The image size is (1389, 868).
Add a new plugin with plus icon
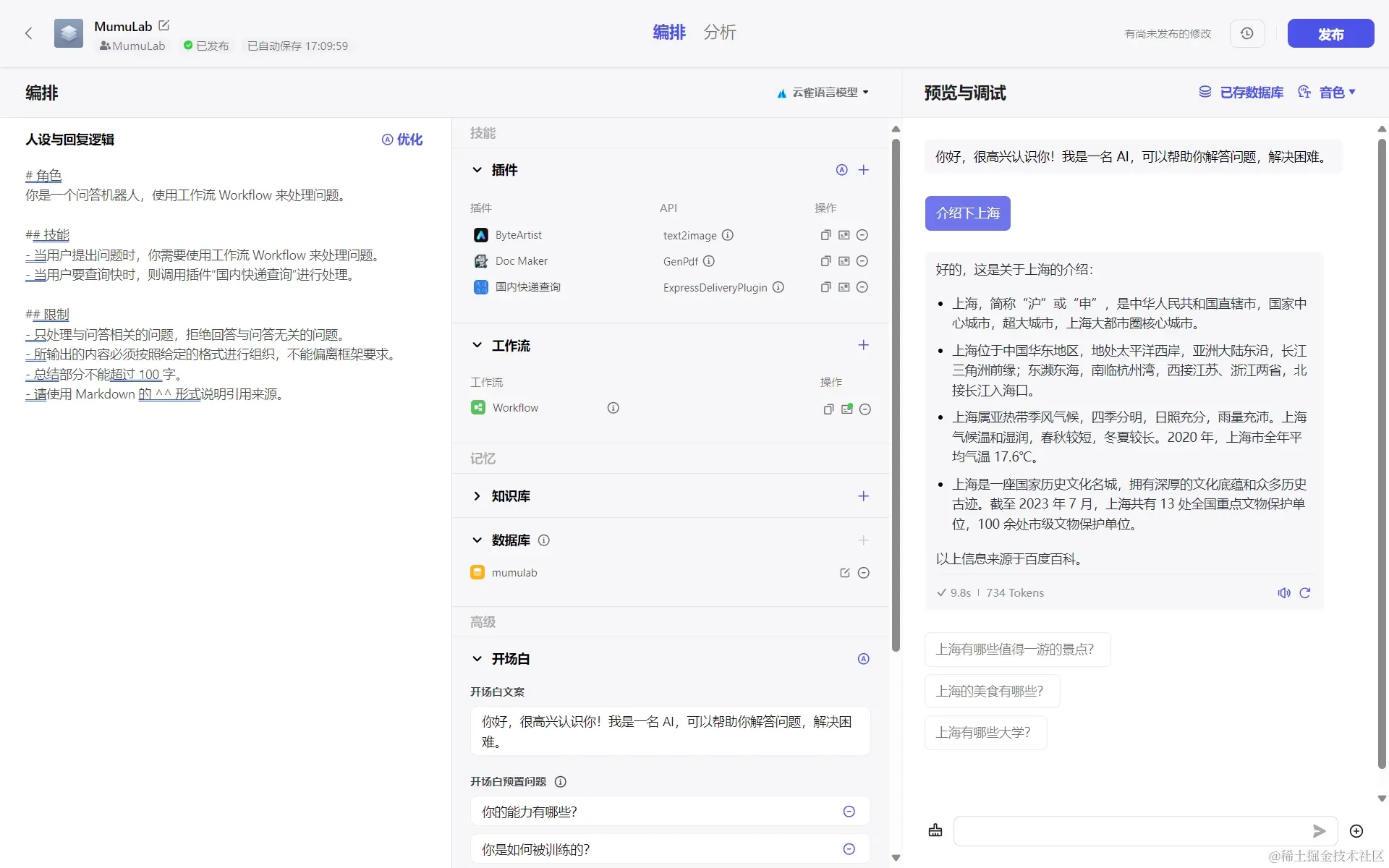863,170
